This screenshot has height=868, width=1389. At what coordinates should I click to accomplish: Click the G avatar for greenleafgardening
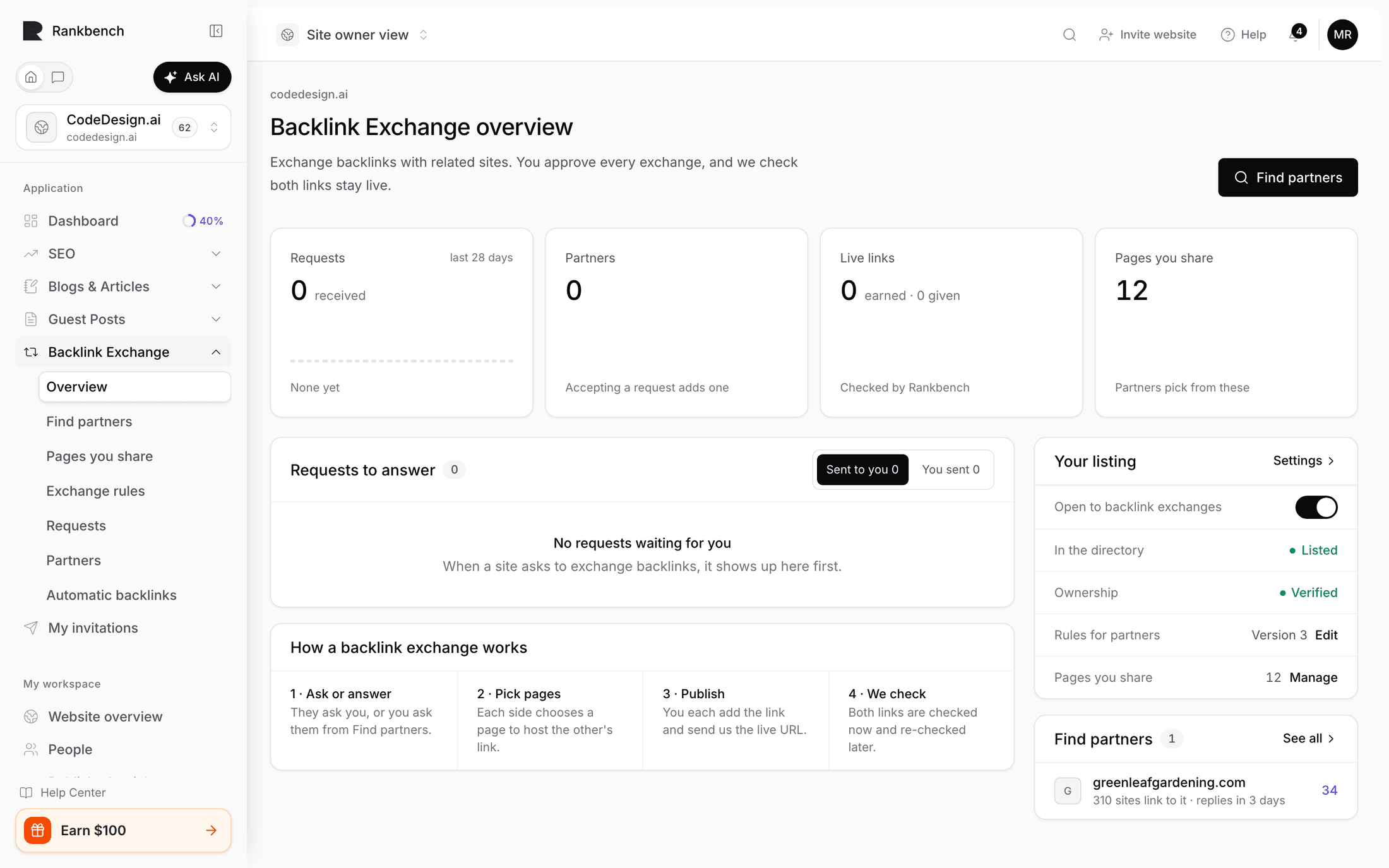[x=1068, y=791]
